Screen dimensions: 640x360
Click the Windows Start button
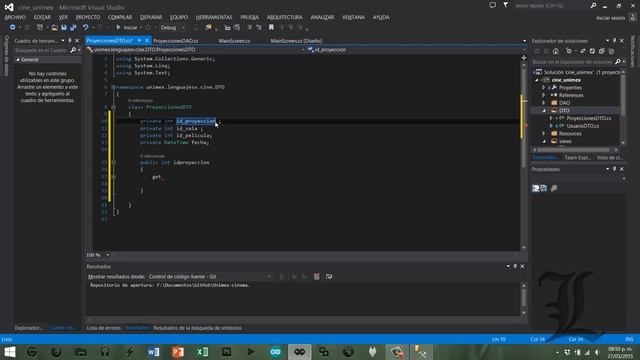click(x=9, y=352)
